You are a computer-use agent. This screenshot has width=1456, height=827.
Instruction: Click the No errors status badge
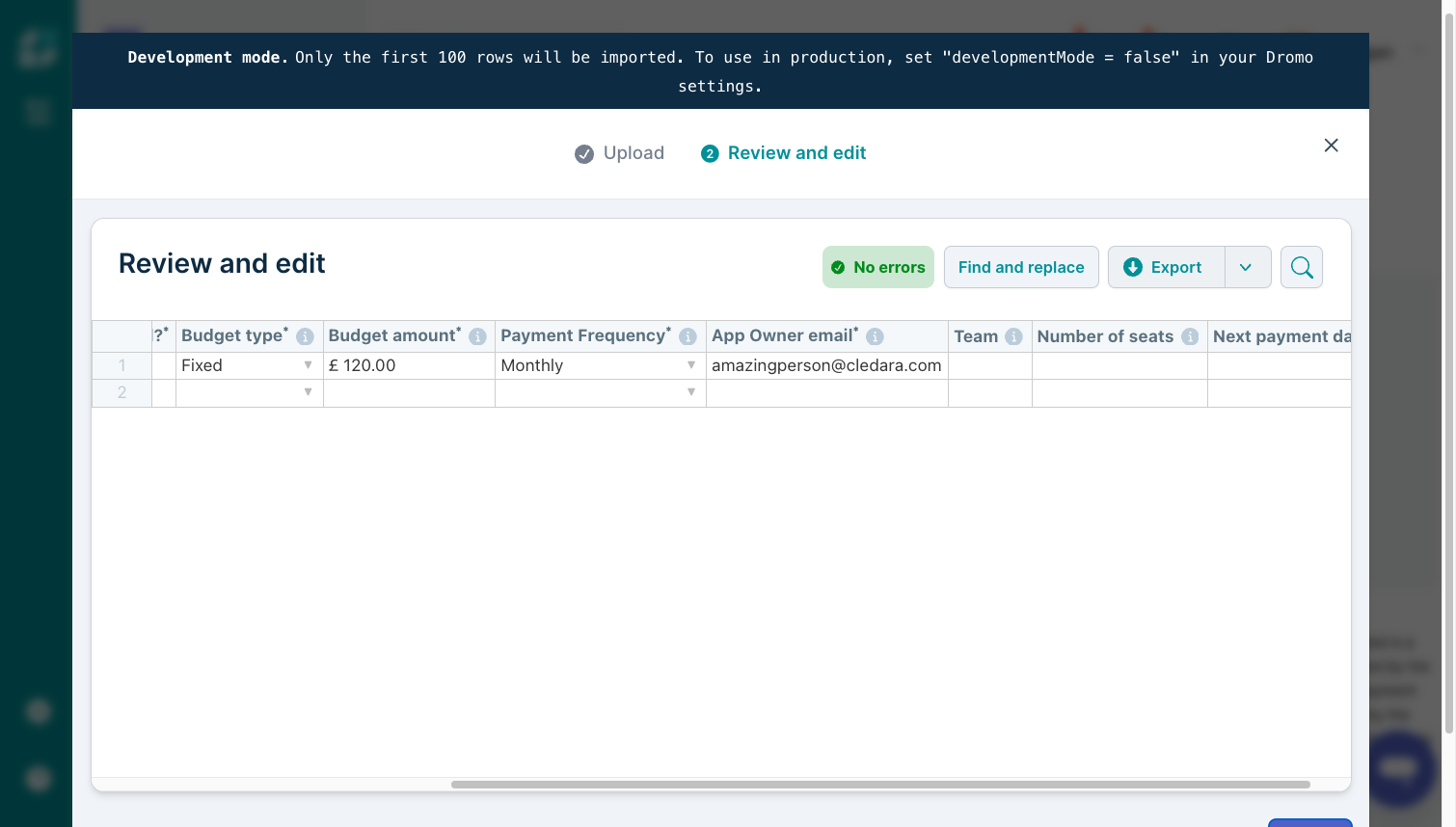[878, 267]
